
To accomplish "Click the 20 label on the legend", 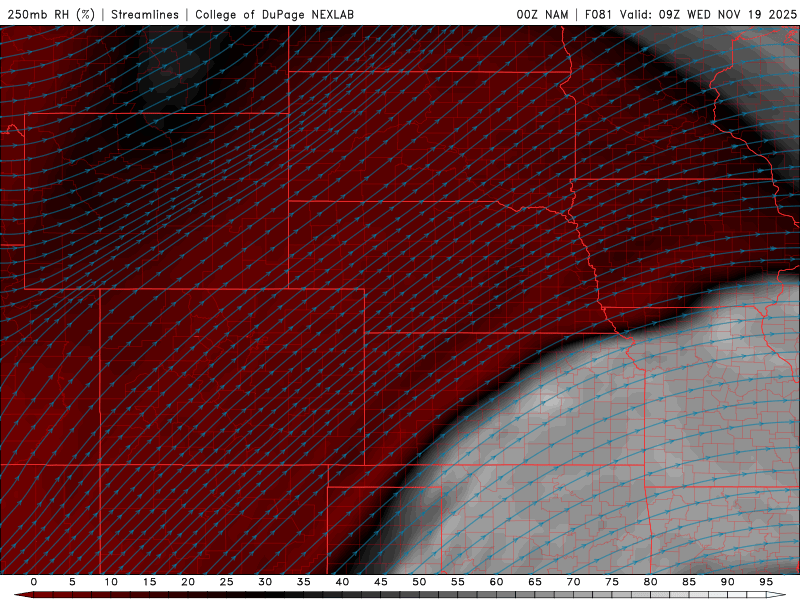I will point(188,582).
